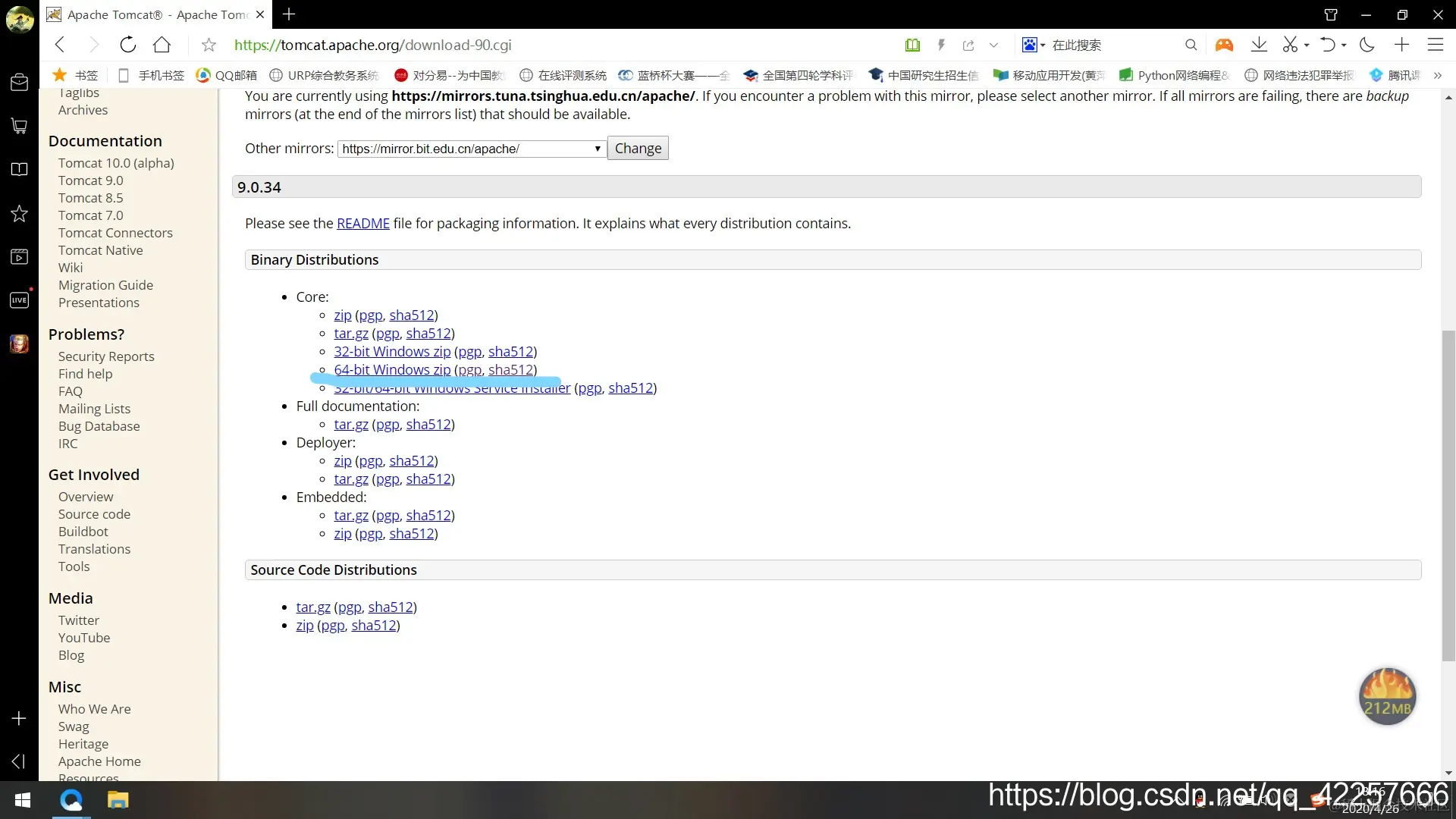Expand search engine selector dropdown
This screenshot has height=819, width=1456.
click(x=1043, y=45)
